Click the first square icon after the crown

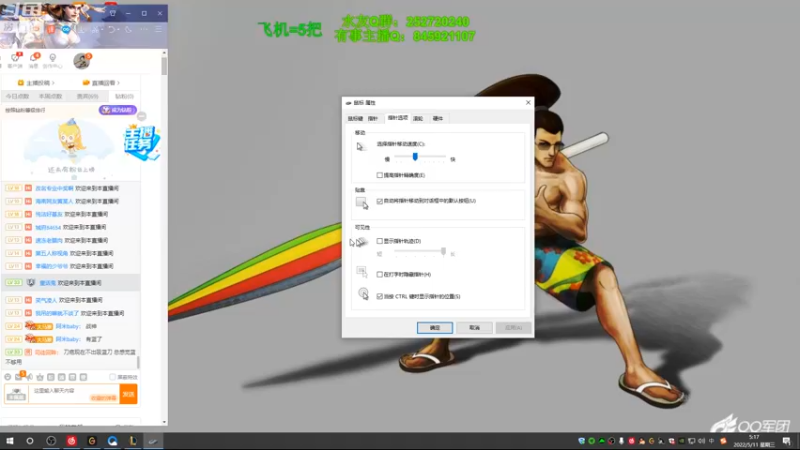(x=51, y=377)
